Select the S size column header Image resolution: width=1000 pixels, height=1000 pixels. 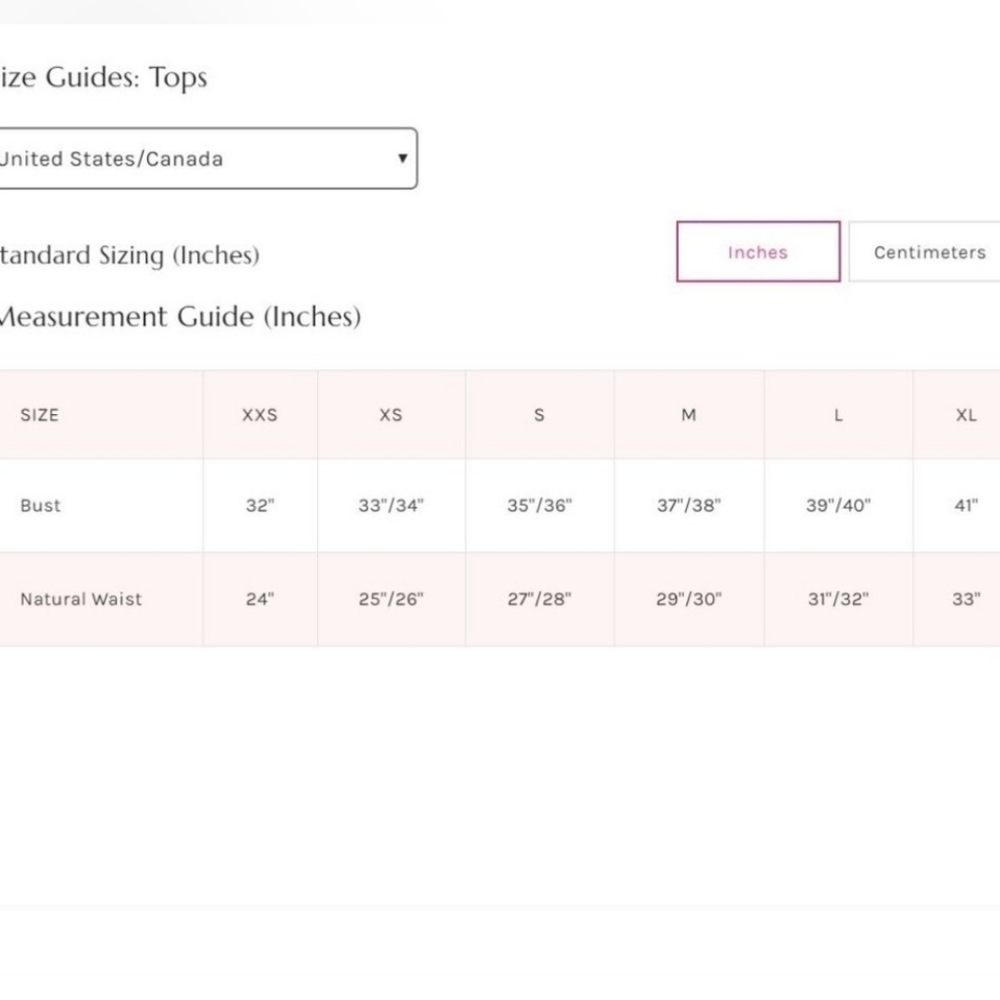pos(539,415)
